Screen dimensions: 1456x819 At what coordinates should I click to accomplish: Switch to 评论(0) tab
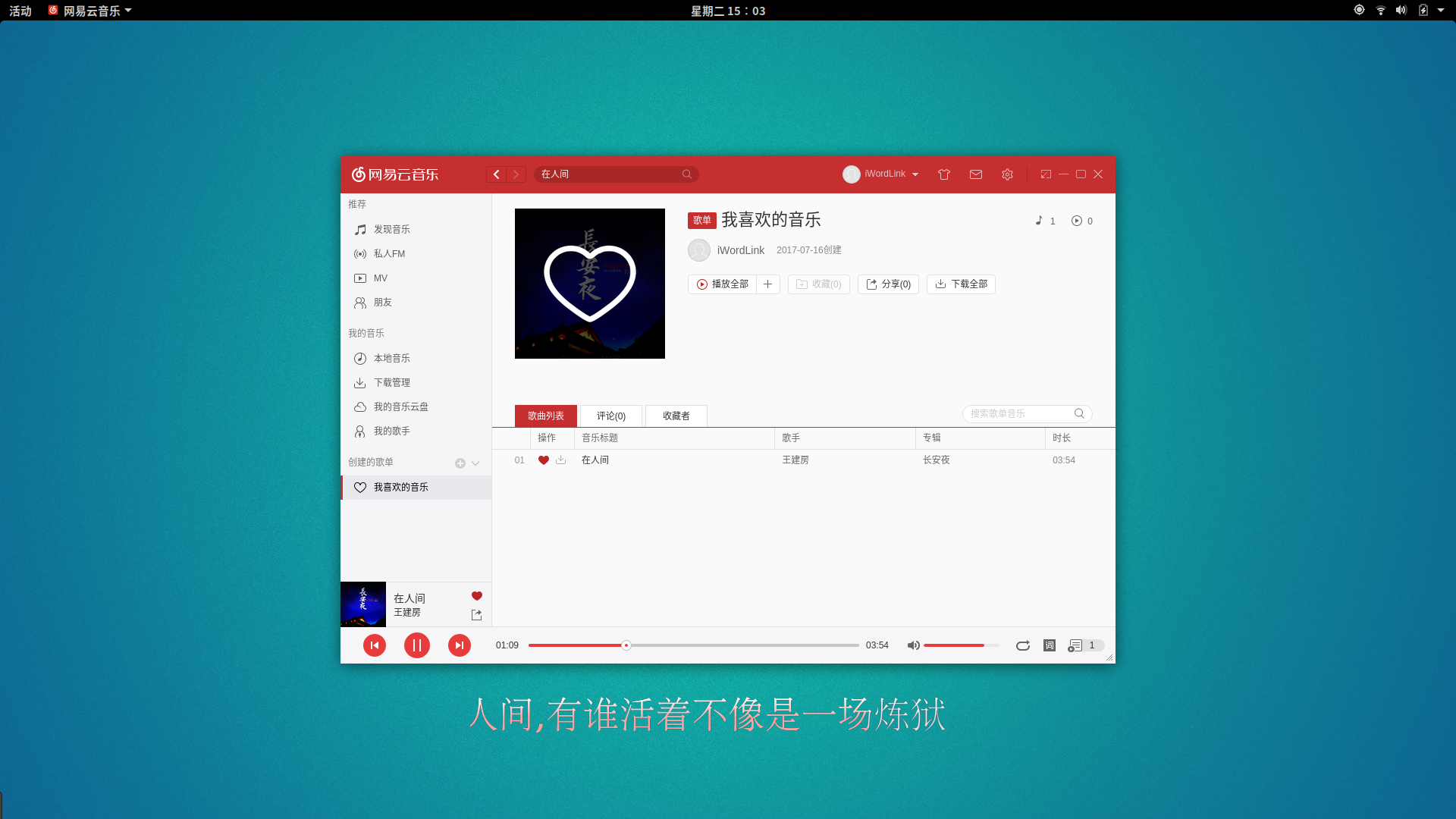click(x=611, y=416)
